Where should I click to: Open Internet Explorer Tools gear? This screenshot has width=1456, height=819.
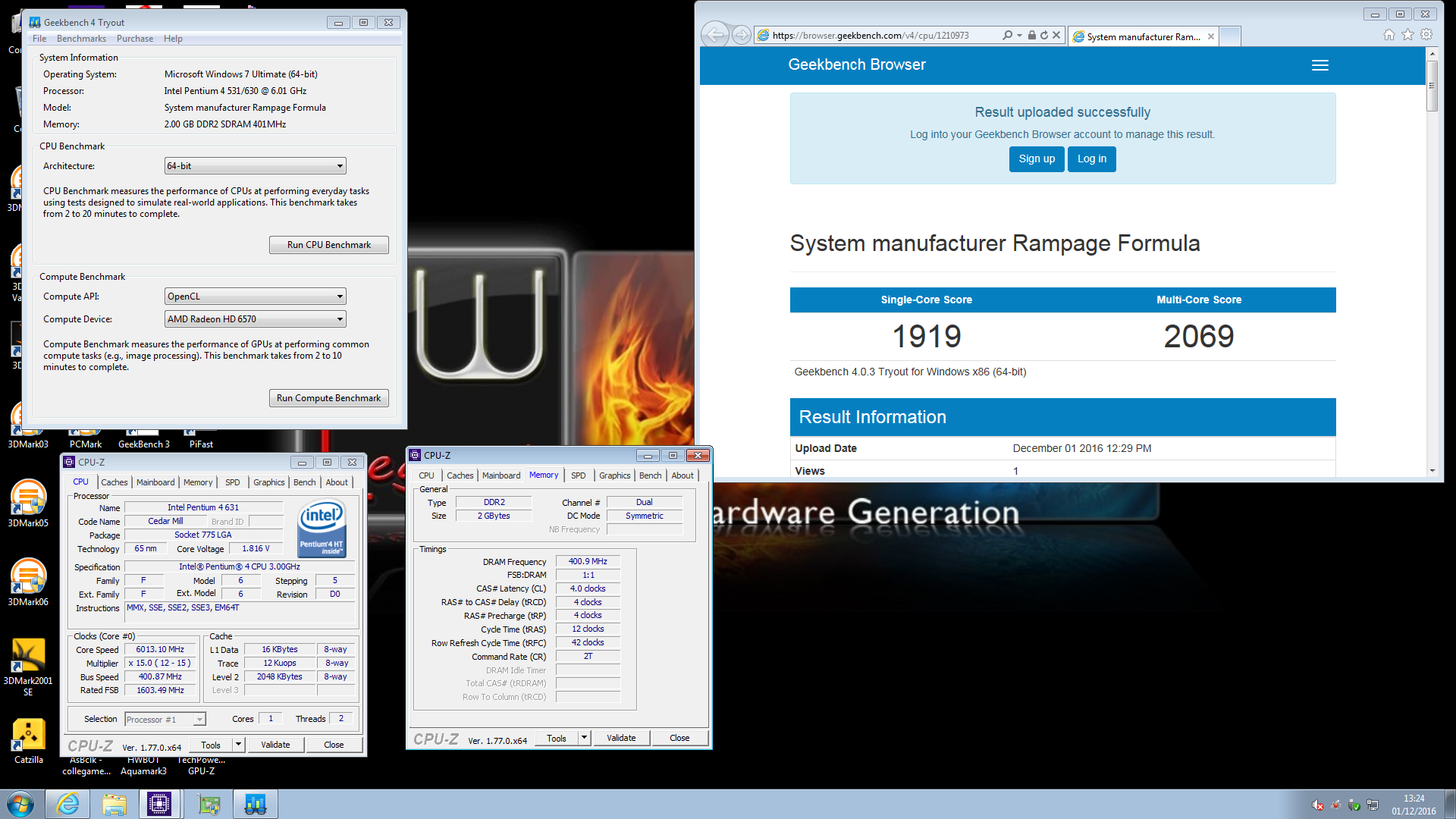click(x=1426, y=35)
